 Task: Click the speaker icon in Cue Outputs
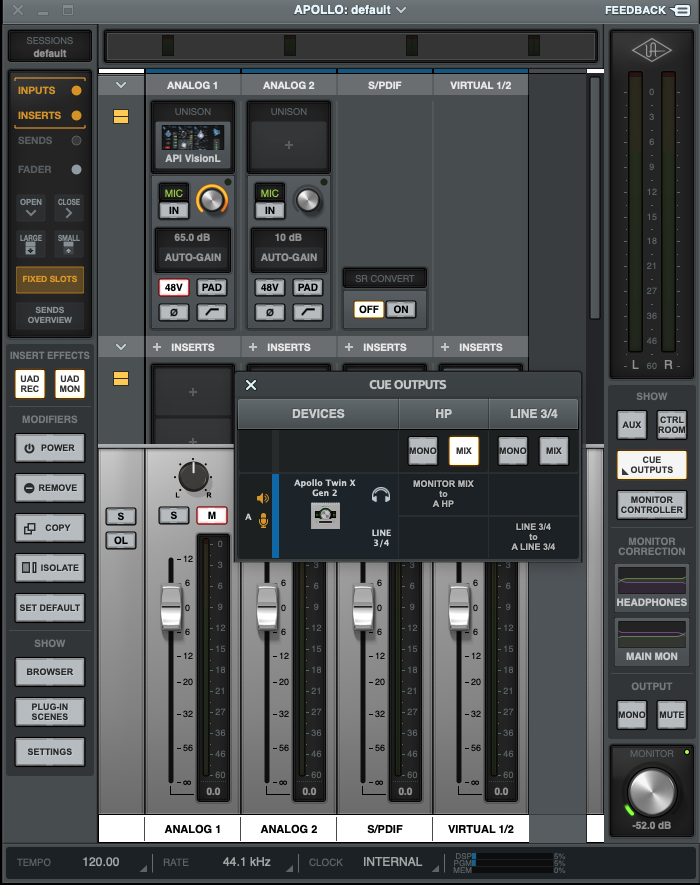[262, 498]
